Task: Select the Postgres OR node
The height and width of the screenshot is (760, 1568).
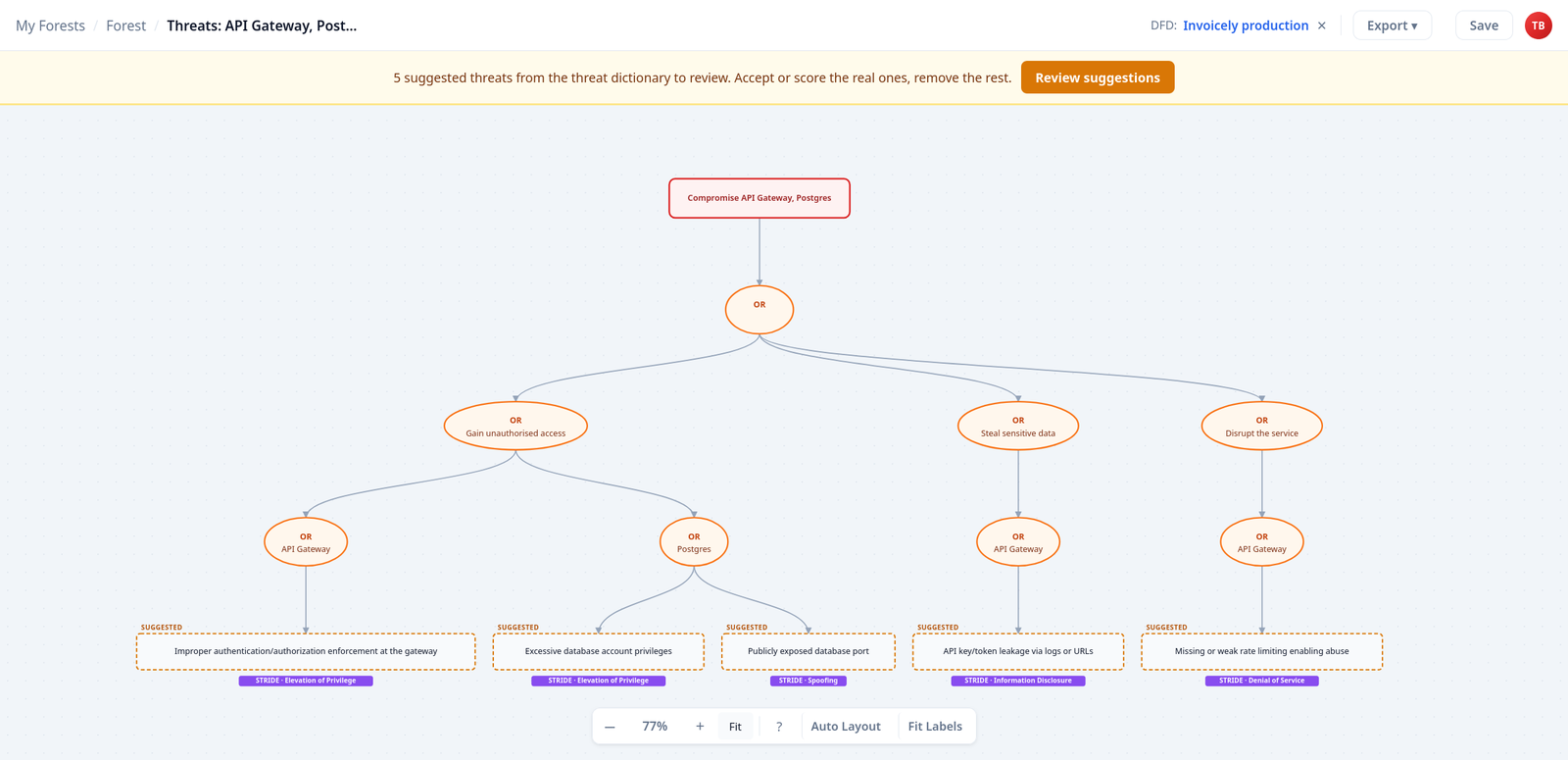Action: pyautogui.click(x=694, y=542)
